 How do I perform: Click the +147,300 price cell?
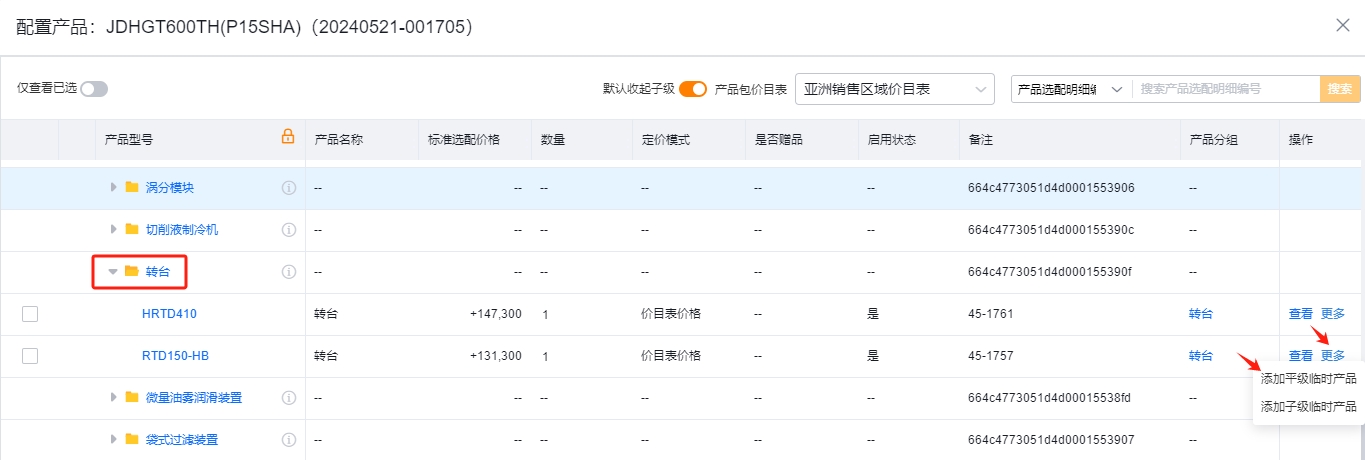pos(495,314)
